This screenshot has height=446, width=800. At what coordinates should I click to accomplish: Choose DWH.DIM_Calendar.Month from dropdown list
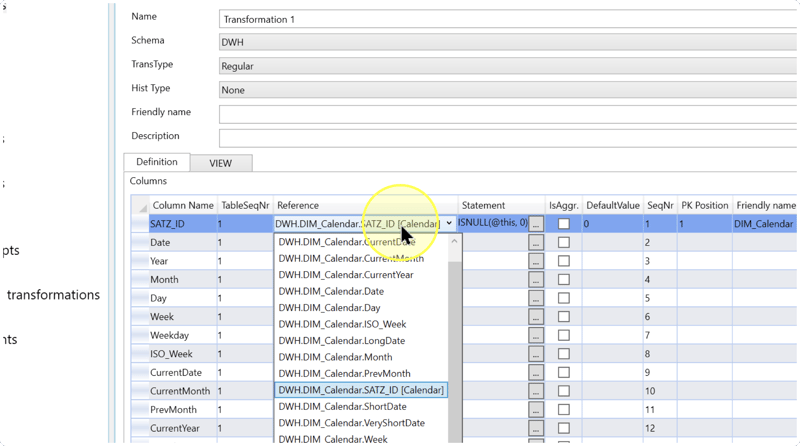361,357
